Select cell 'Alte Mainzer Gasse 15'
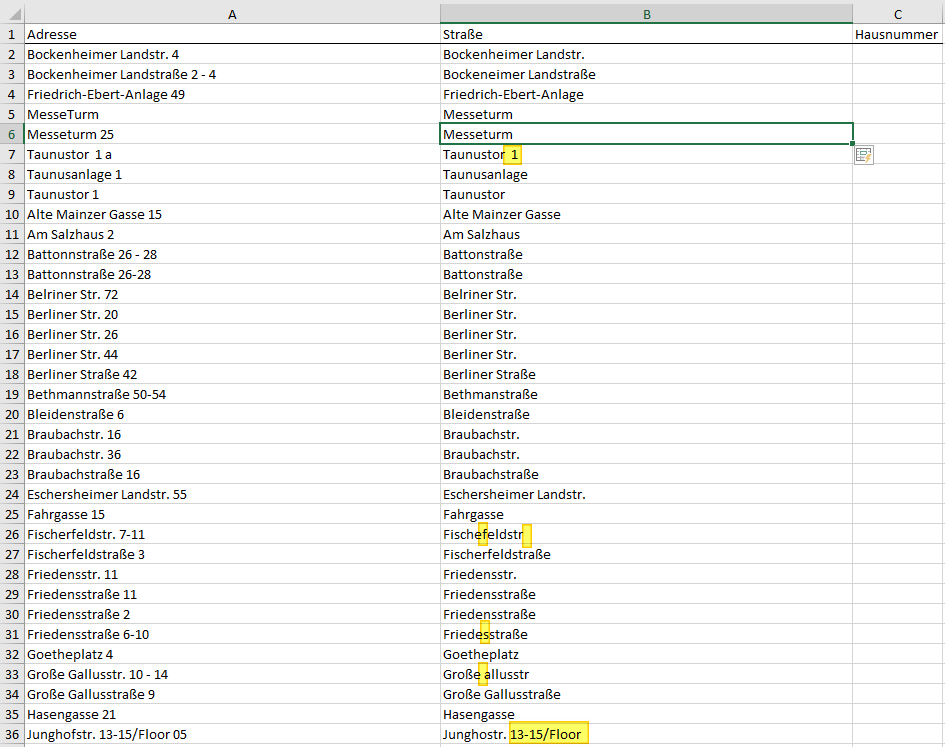Screen dimensions: 945x747 (232, 214)
